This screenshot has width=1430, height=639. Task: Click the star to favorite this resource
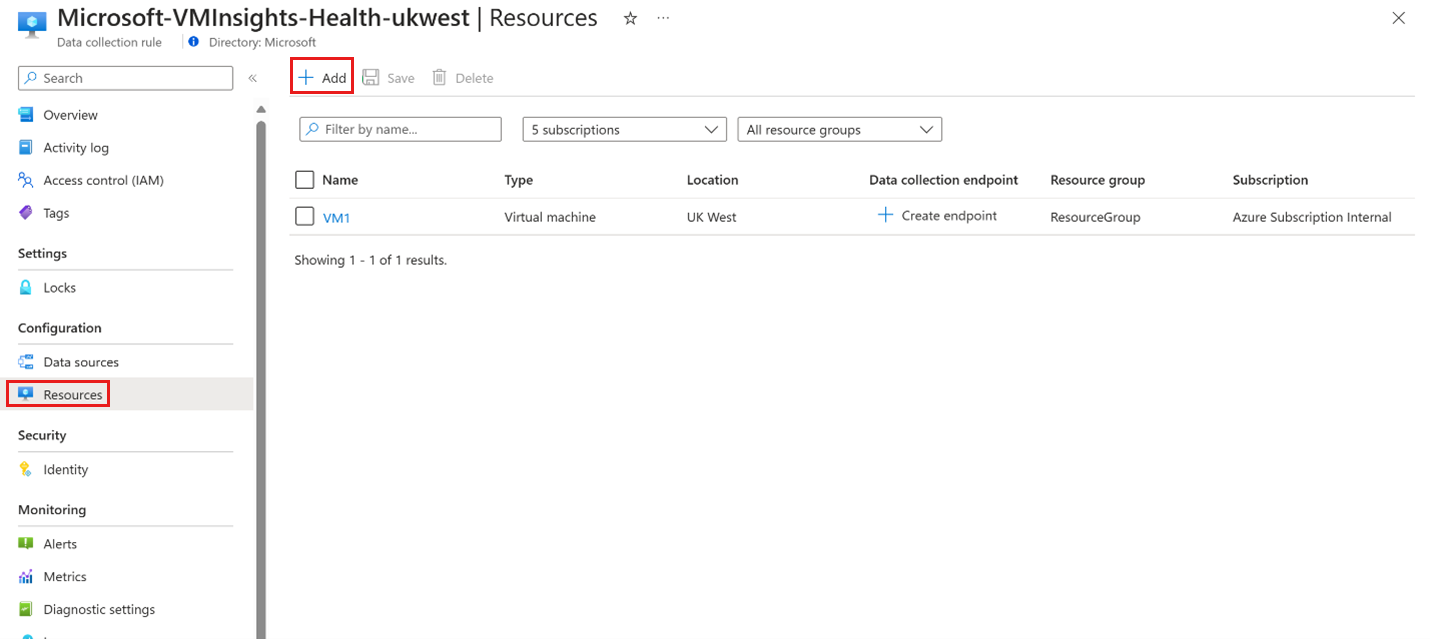[x=630, y=18]
